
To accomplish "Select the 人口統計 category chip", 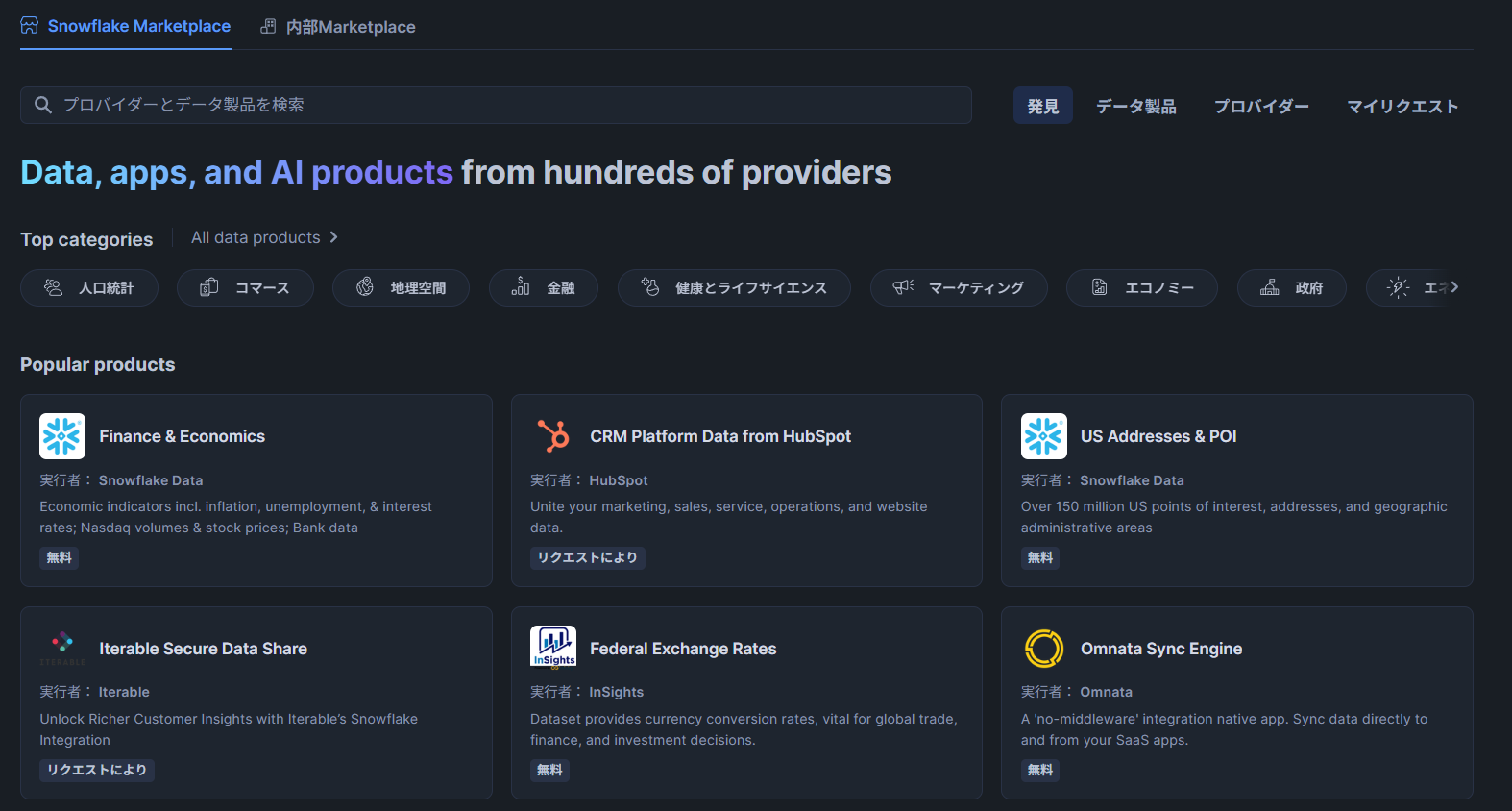I will tap(89, 287).
